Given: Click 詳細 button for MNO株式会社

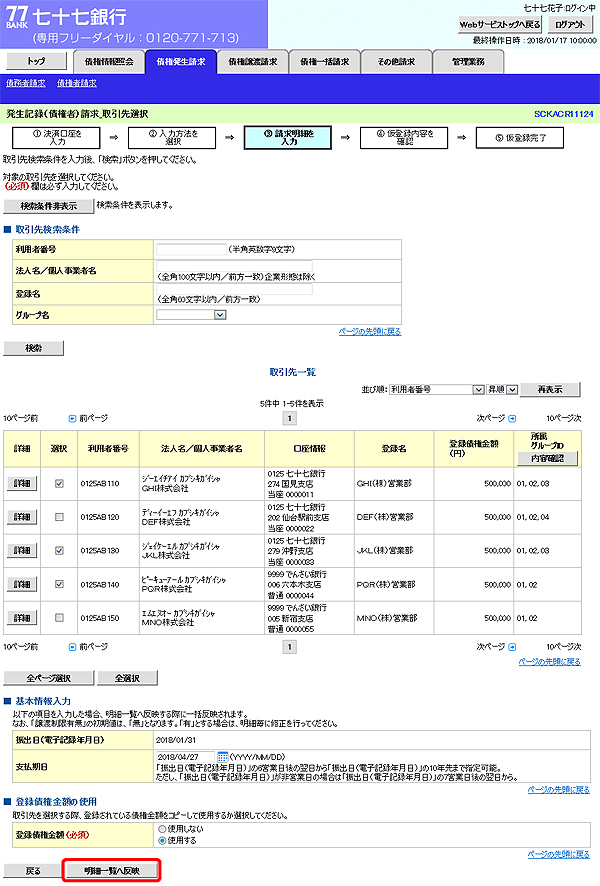Looking at the screenshot, I should [22, 618].
